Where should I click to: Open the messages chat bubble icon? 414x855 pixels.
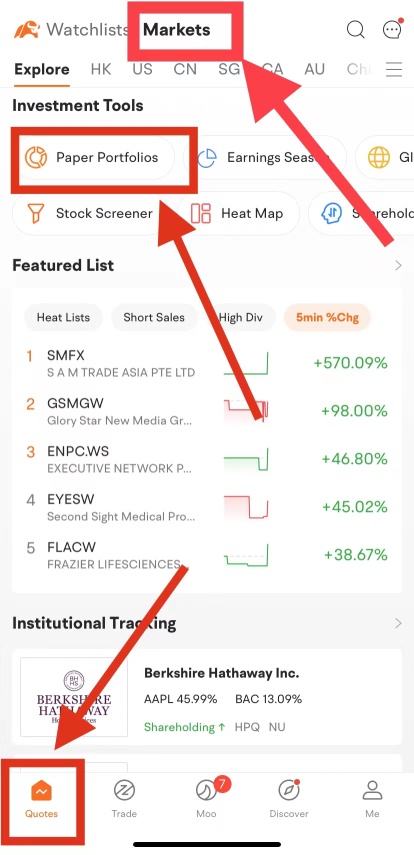(393, 29)
